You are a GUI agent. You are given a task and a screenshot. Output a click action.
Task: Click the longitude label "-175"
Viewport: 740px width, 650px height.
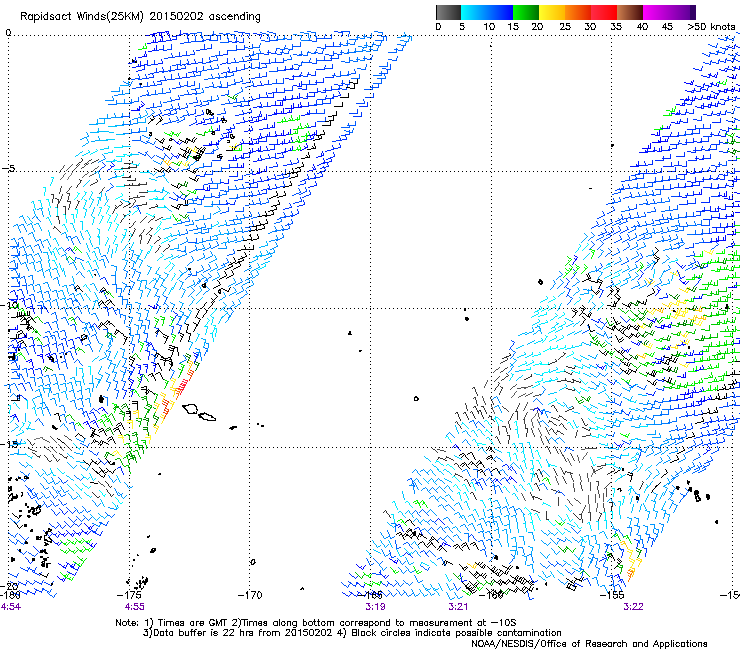[x=129, y=595]
